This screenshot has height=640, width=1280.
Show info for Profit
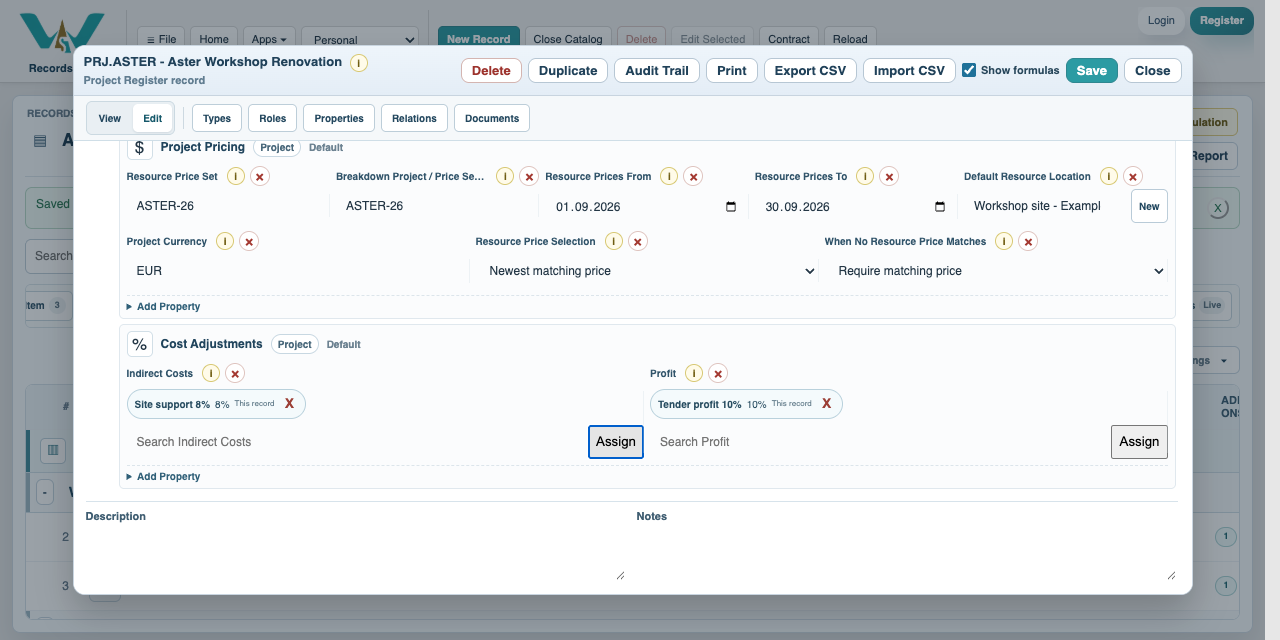pos(694,373)
